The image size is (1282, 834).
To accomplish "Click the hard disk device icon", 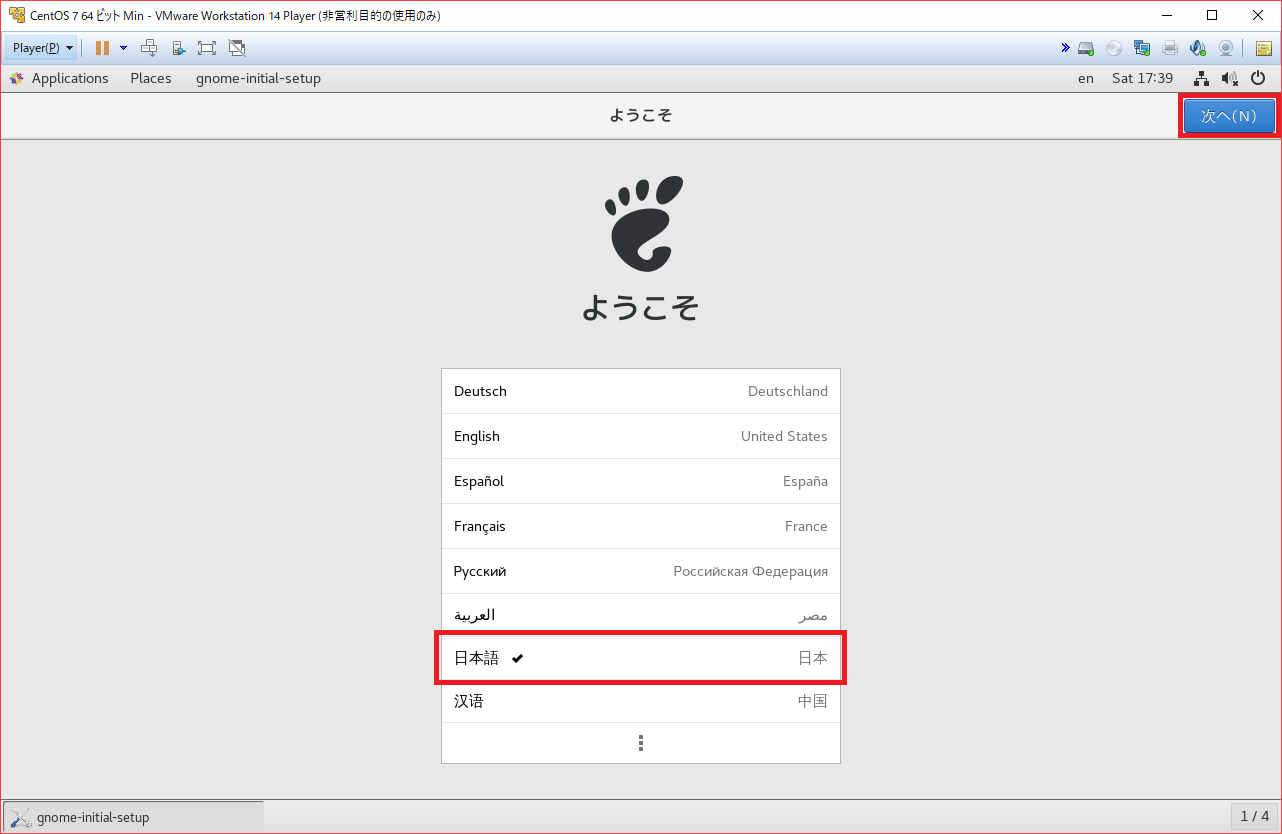I will pyautogui.click(x=1086, y=48).
